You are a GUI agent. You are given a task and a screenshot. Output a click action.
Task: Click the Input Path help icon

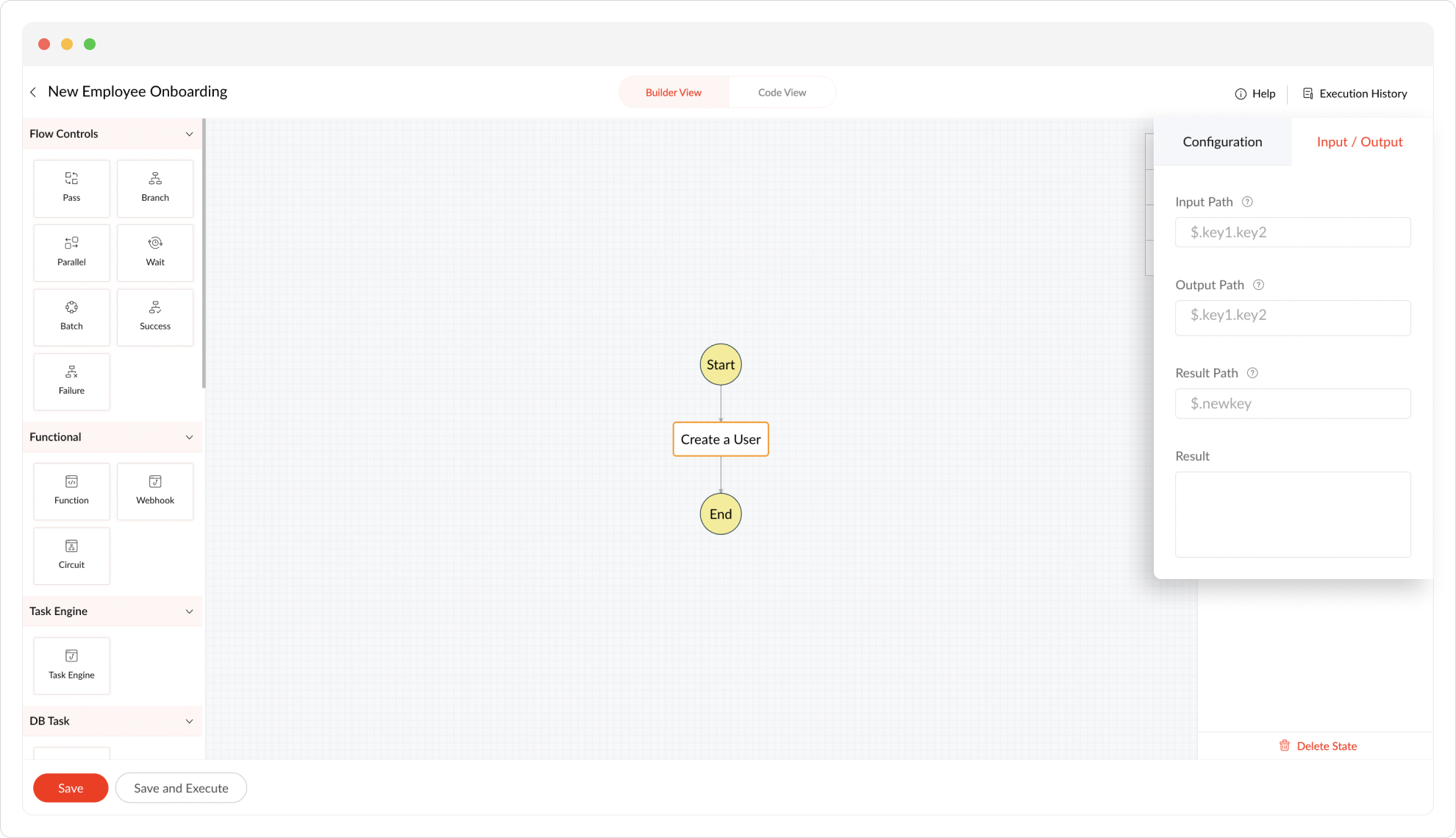[x=1247, y=202]
